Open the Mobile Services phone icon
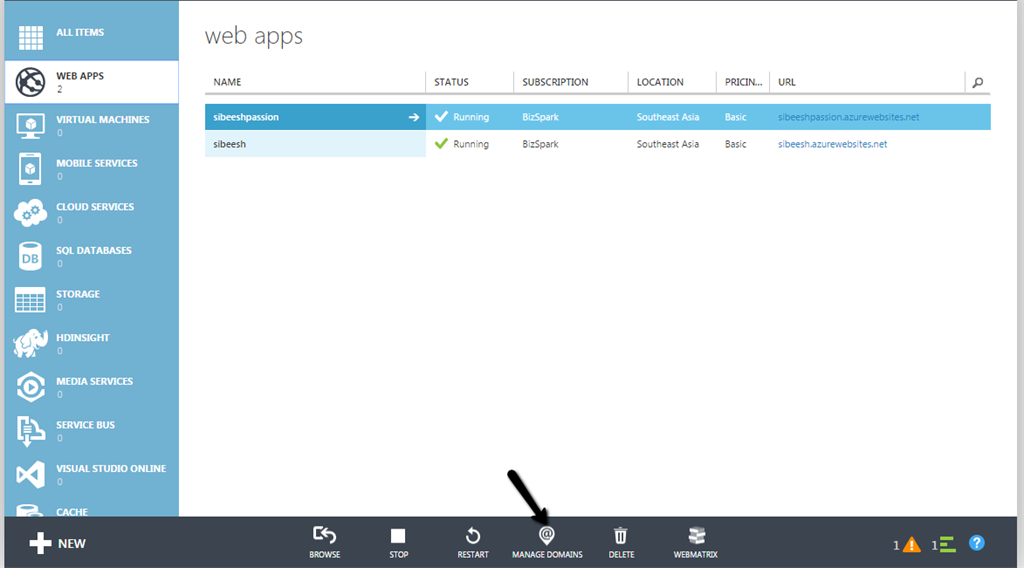The width and height of the screenshot is (1024, 568). click(30, 169)
